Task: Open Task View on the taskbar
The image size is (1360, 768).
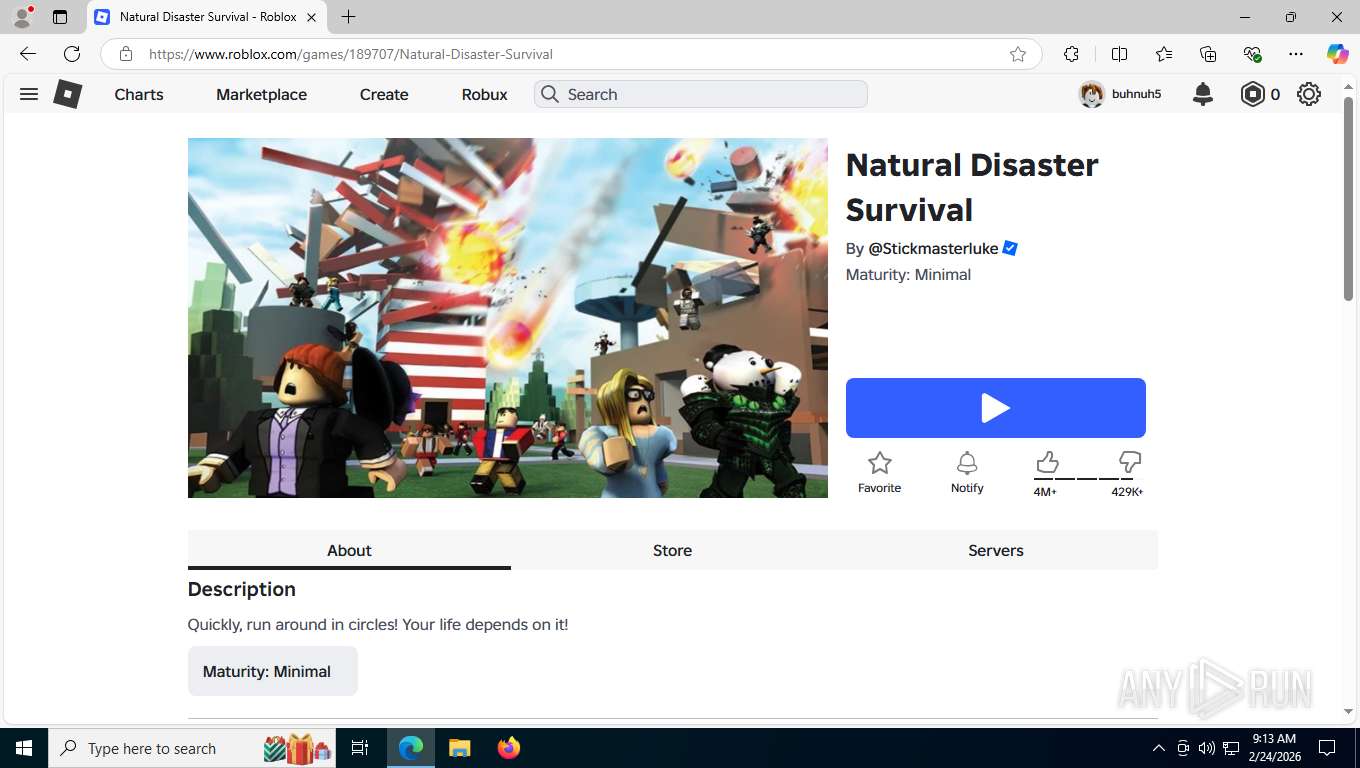Action: (x=360, y=748)
